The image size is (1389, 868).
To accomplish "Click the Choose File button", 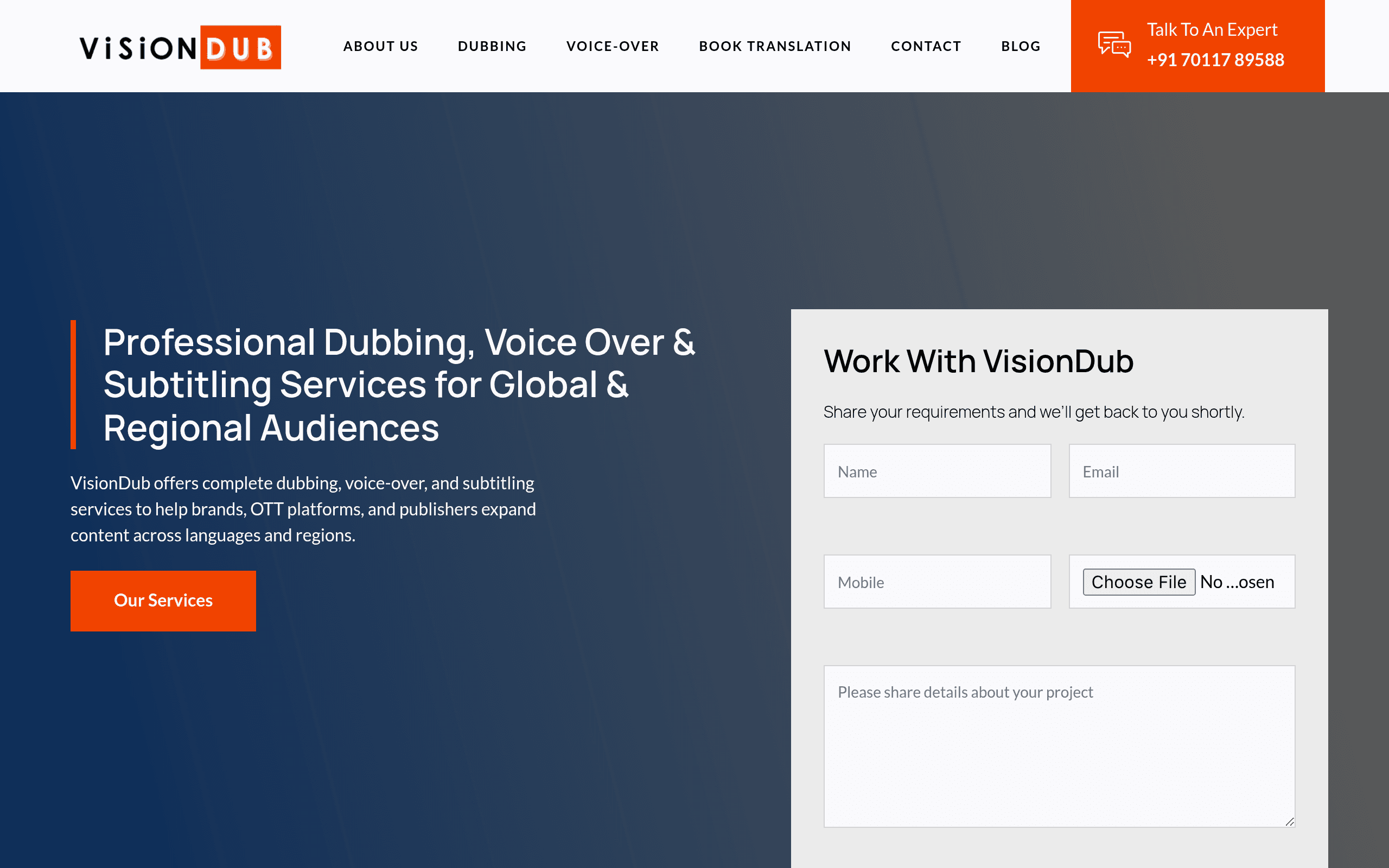I will (1139, 582).
